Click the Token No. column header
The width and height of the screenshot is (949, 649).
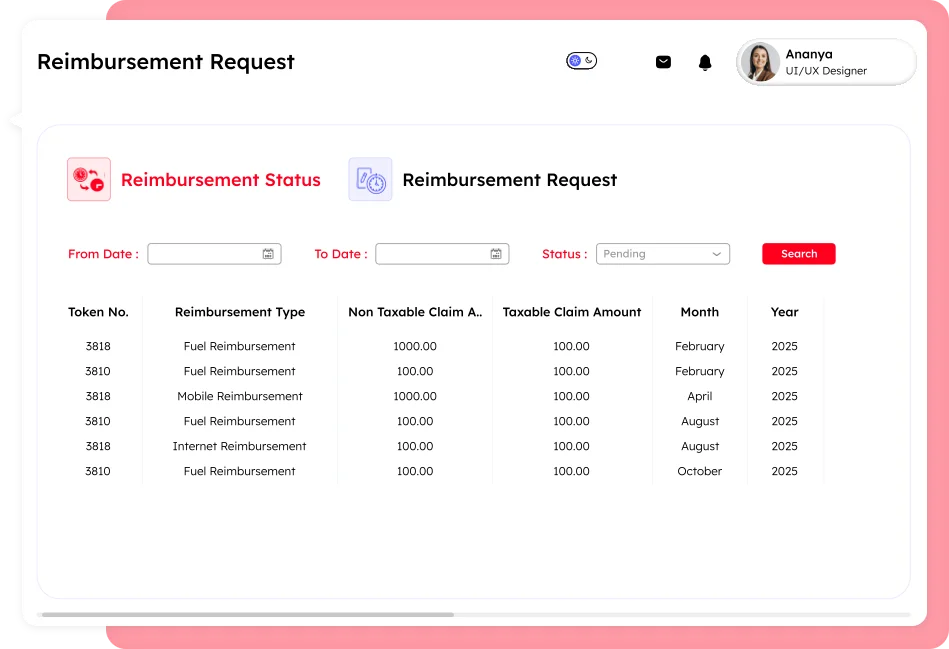coord(98,312)
